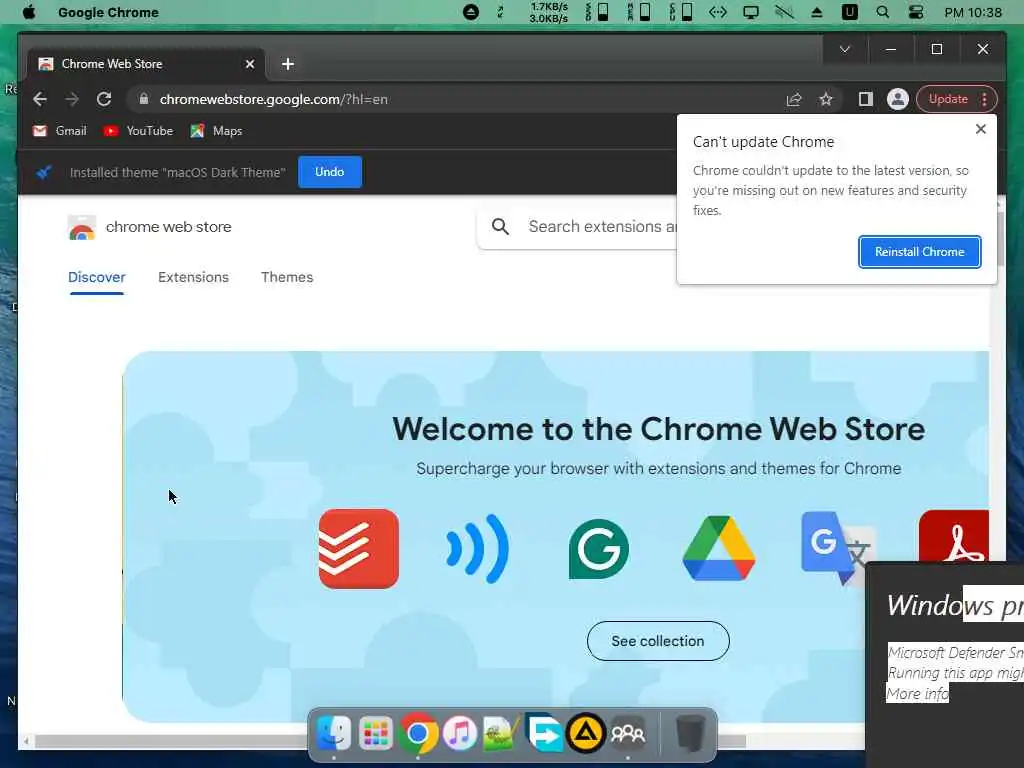Close the Can't update Chrome popup
This screenshot has width=1024, height=768.
[980, 129]
